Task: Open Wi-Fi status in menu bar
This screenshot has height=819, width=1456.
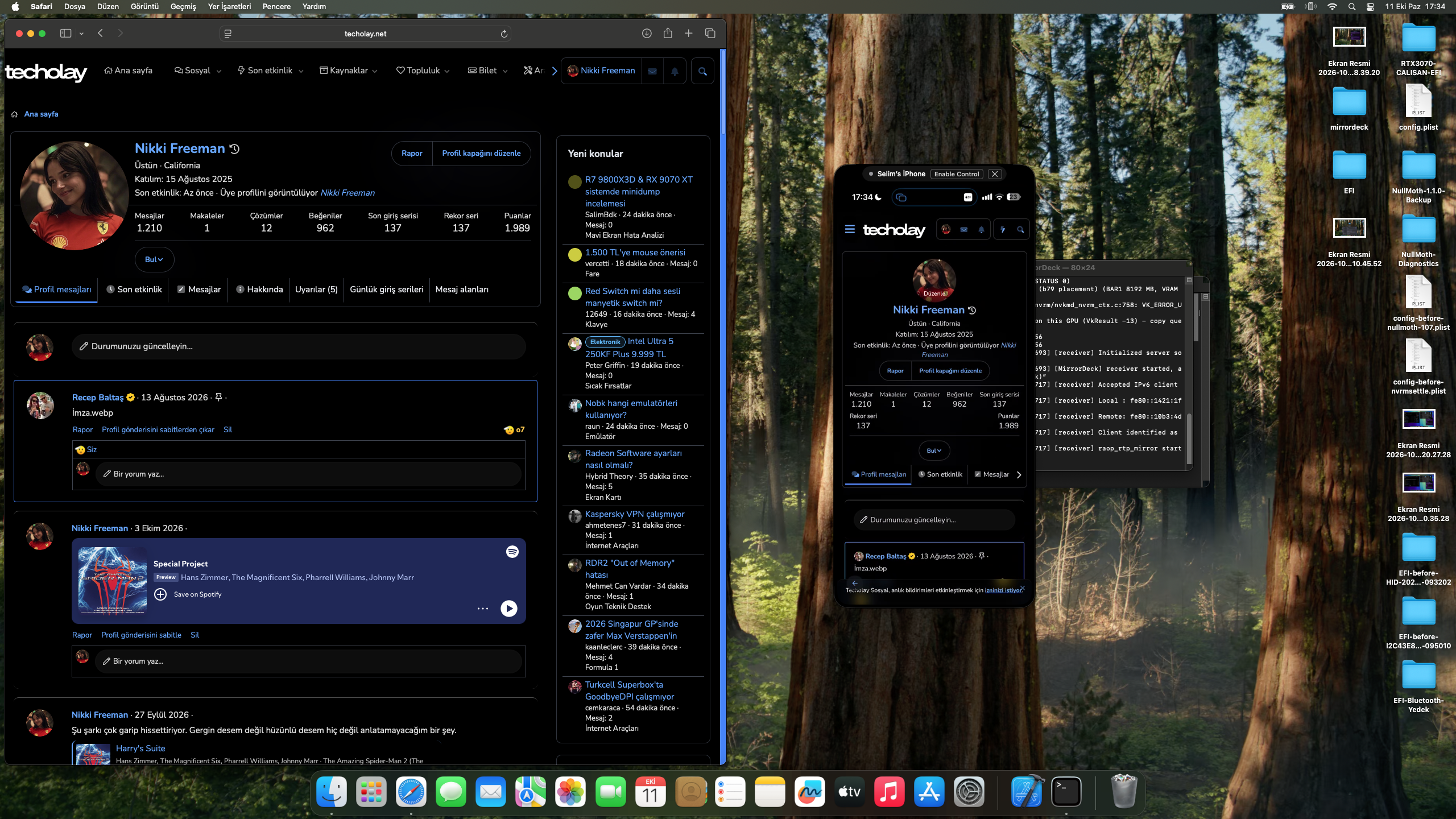Action: click(x=1332, y=6)
